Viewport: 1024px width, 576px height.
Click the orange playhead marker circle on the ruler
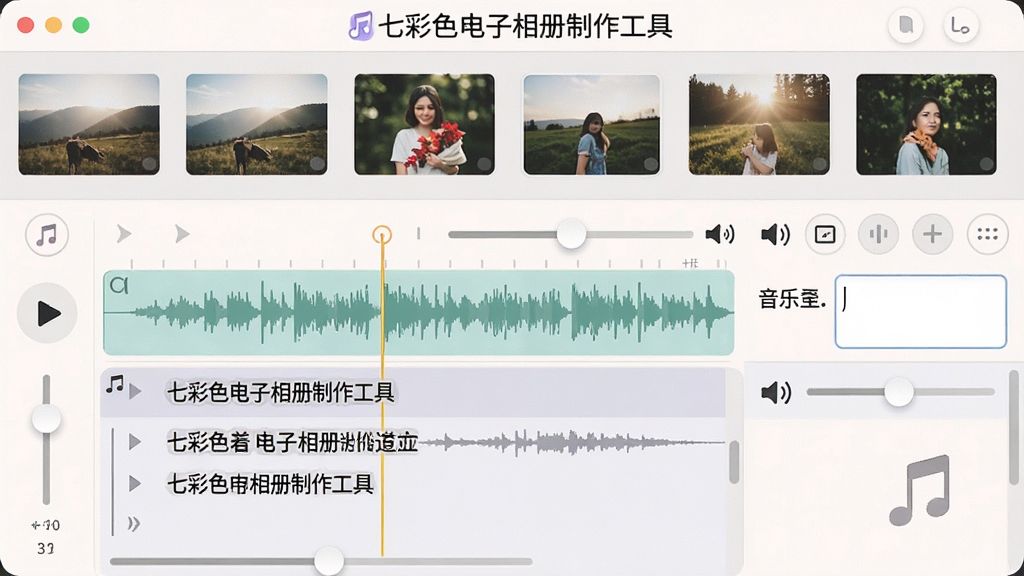point(382,234)
